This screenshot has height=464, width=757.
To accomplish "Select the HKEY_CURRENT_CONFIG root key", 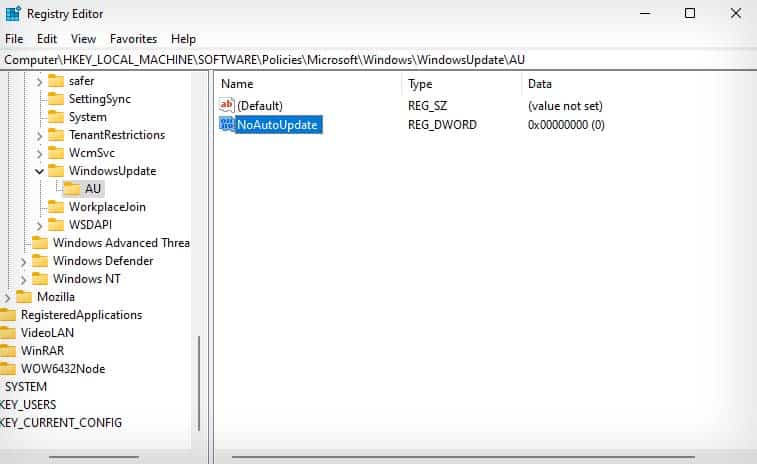I will click(x=61, y=422).
